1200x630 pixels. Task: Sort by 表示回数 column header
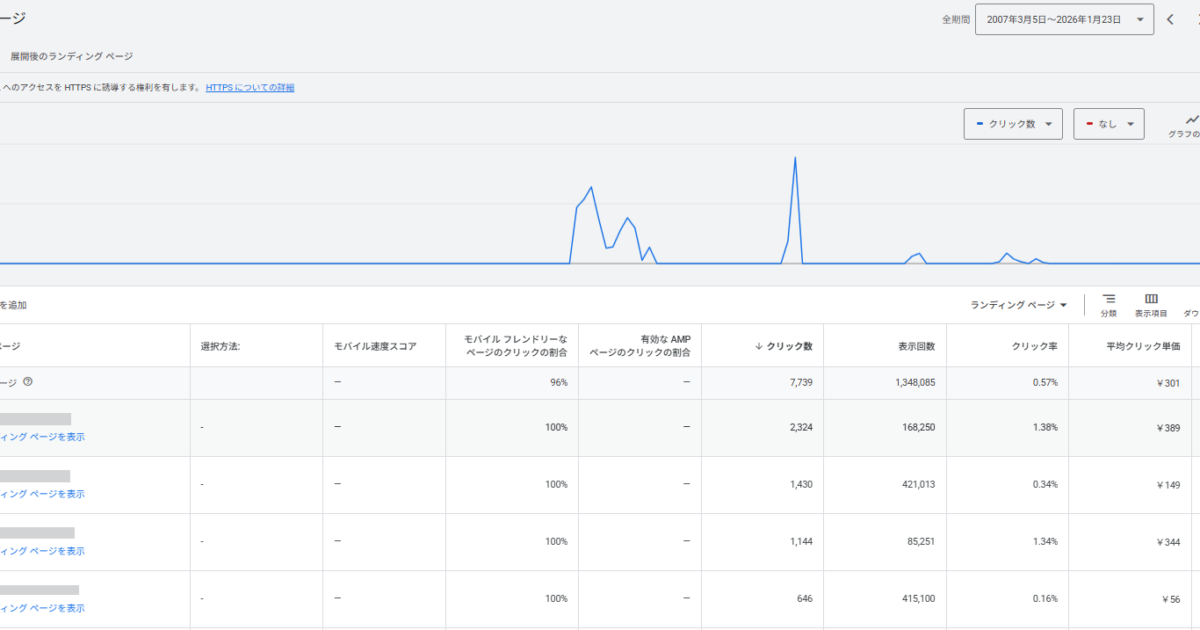pos(916,346)
